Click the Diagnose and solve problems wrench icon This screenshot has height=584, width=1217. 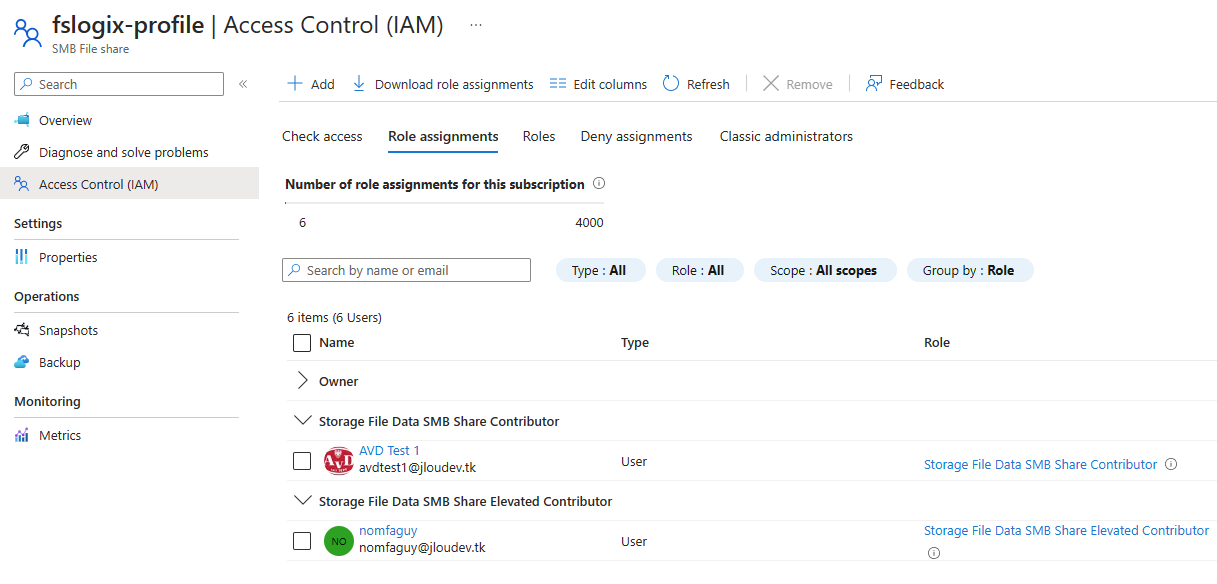tap(22, 152)
